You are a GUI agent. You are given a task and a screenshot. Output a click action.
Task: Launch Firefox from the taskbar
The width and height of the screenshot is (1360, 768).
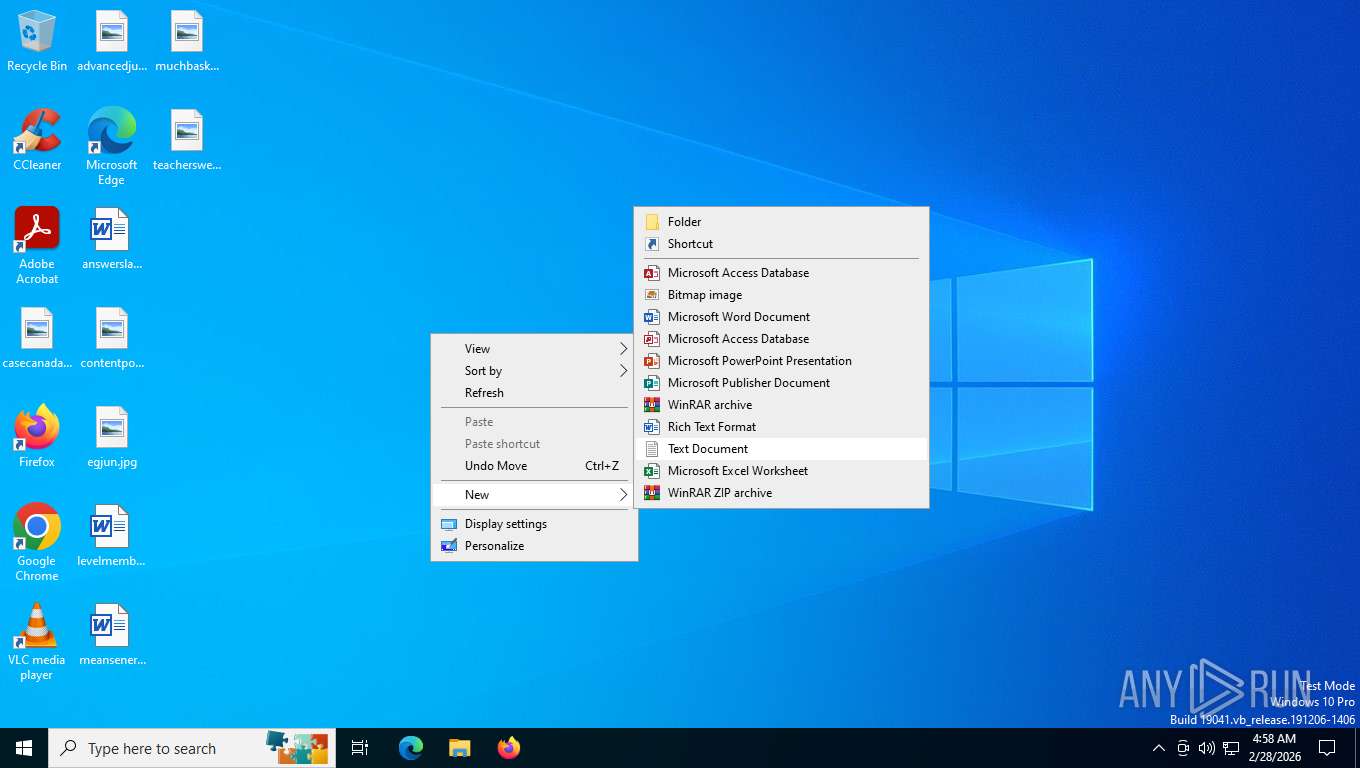[x=509, y=748]
